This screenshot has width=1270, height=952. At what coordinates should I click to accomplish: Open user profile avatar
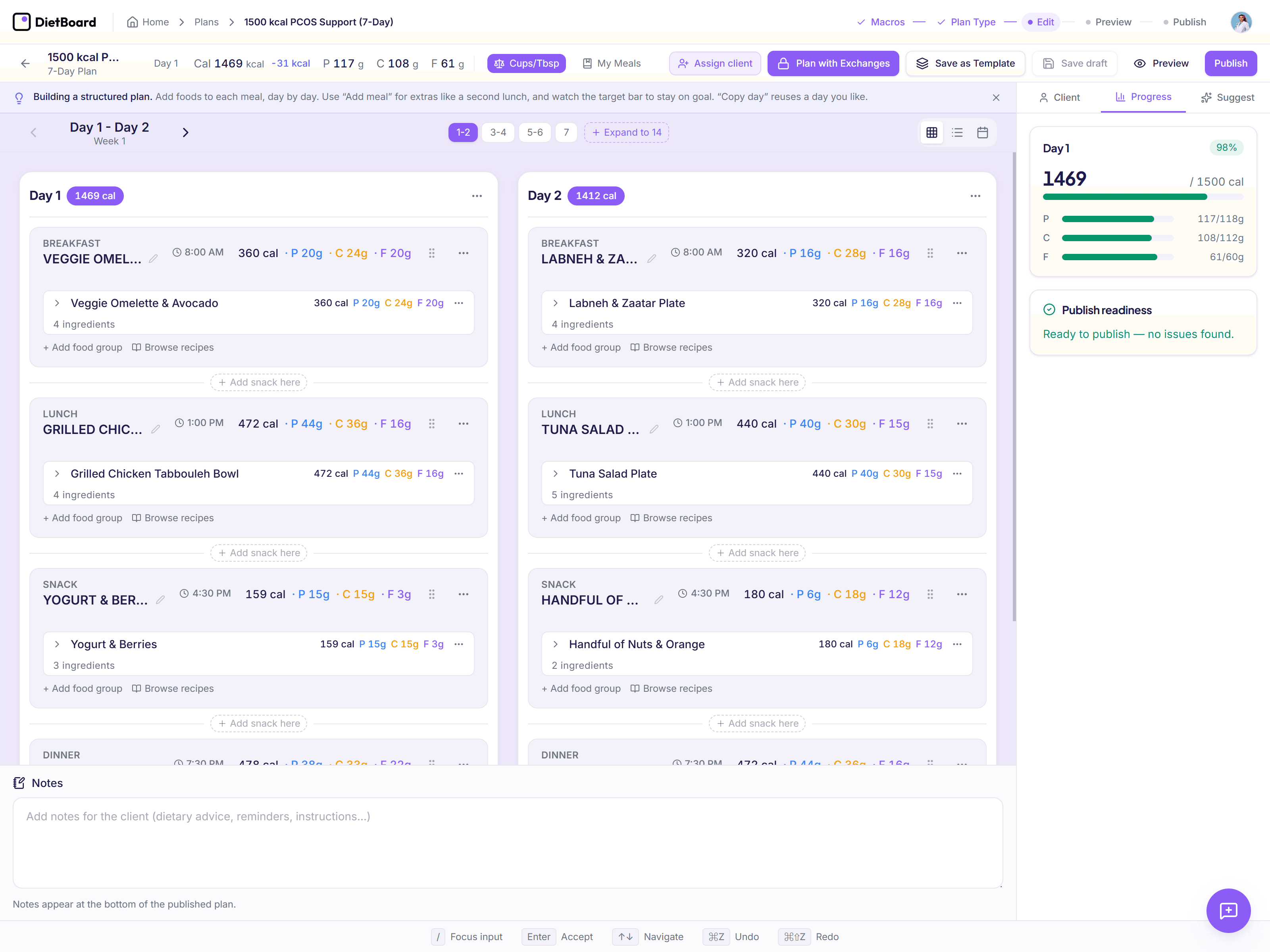[1241, 22]
